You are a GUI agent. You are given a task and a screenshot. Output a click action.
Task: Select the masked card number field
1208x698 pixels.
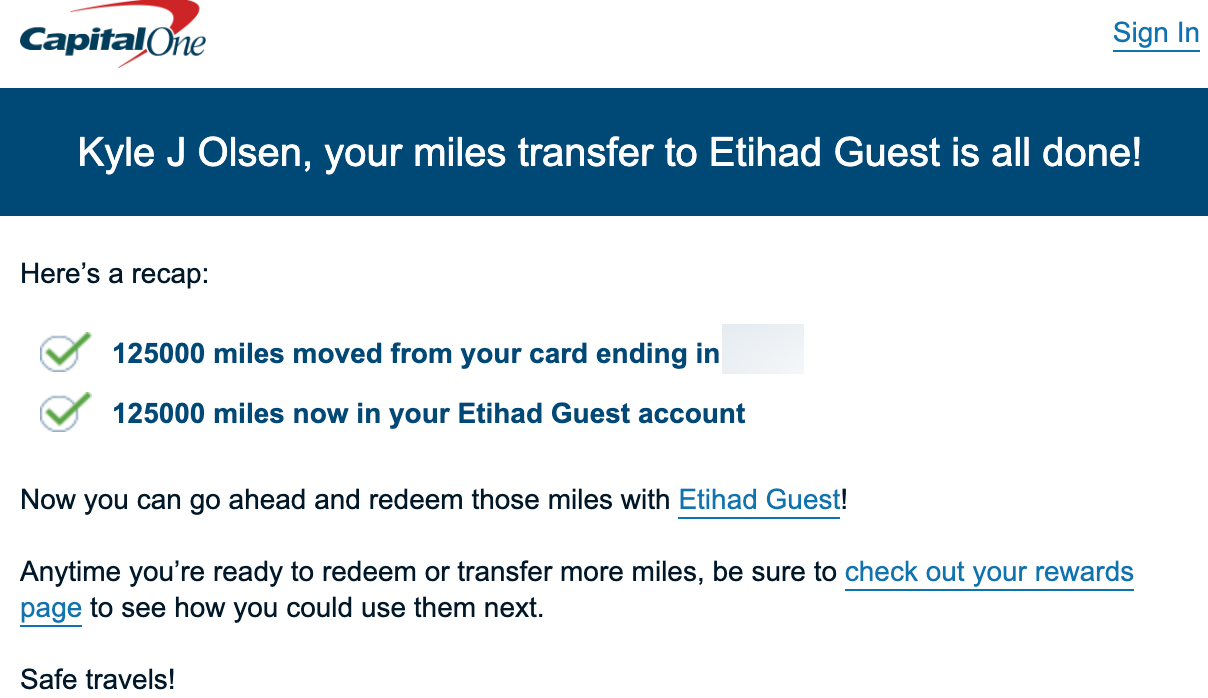click(x=763, y=349)
